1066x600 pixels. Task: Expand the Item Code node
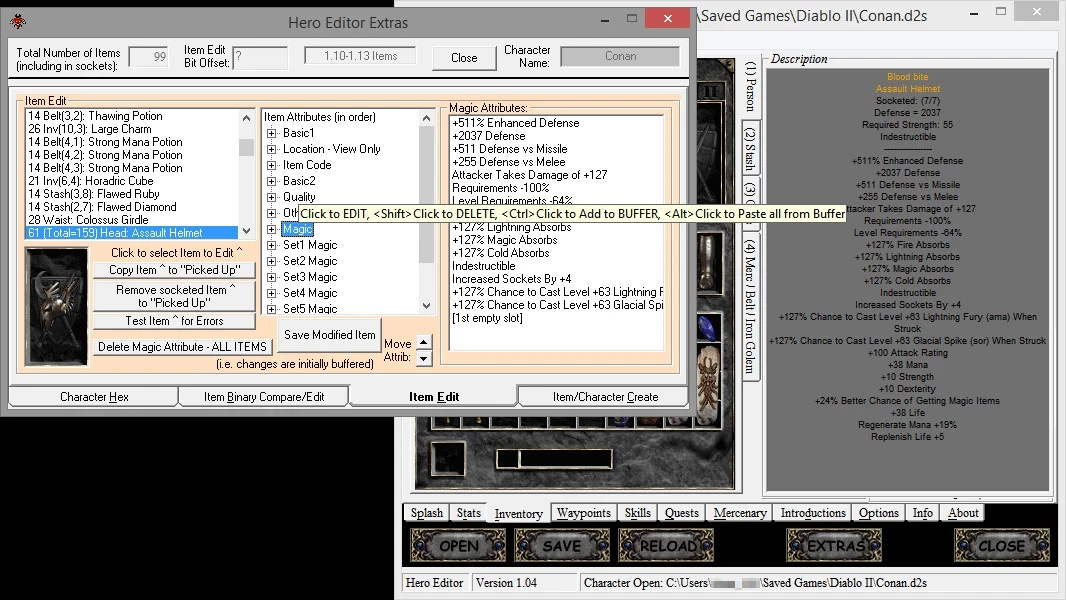pyautogui.click(x=271, y=165)
